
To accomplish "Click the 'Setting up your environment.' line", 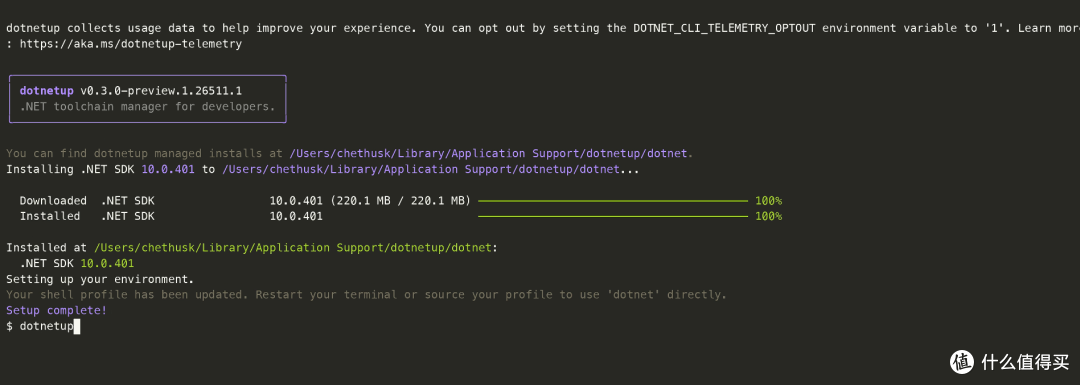I will click(x=101, y=279).
